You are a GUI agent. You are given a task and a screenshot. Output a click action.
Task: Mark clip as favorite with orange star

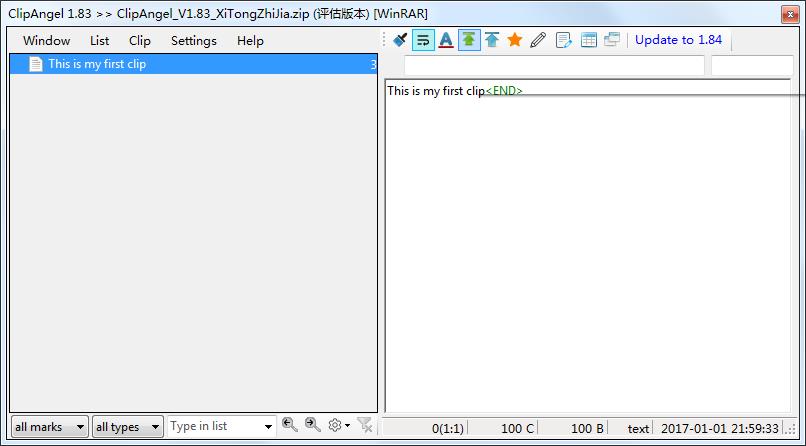[x=515, y=40]
